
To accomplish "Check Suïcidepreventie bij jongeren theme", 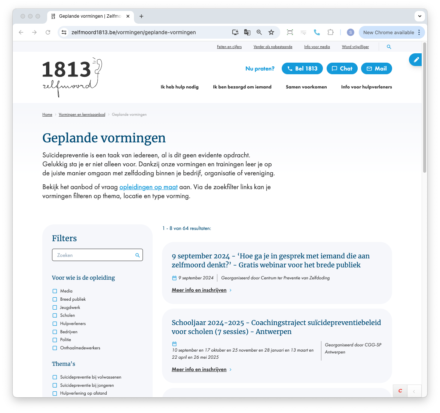I will click(x=55, y=385).
